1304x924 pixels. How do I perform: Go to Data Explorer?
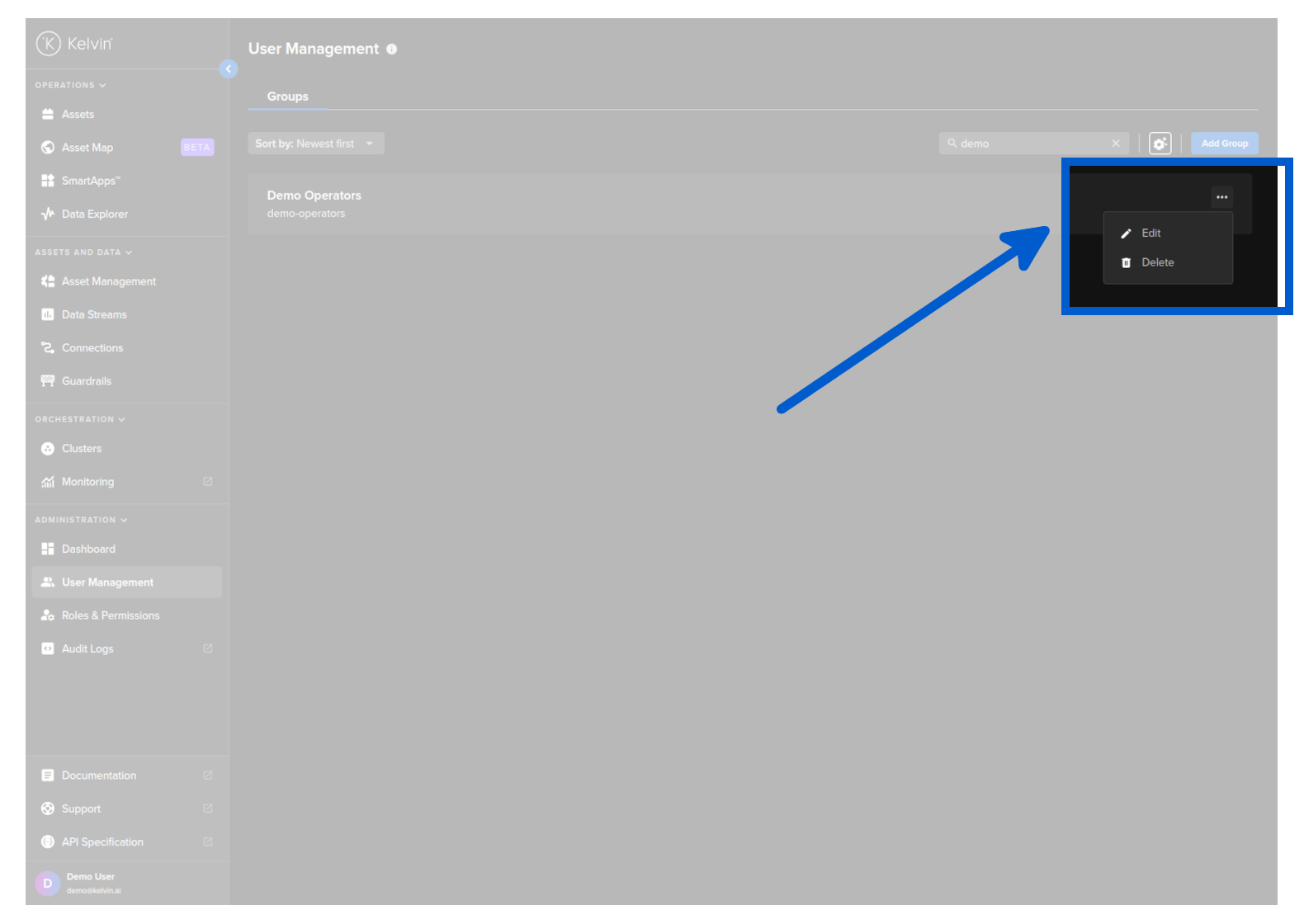point(94,214)
